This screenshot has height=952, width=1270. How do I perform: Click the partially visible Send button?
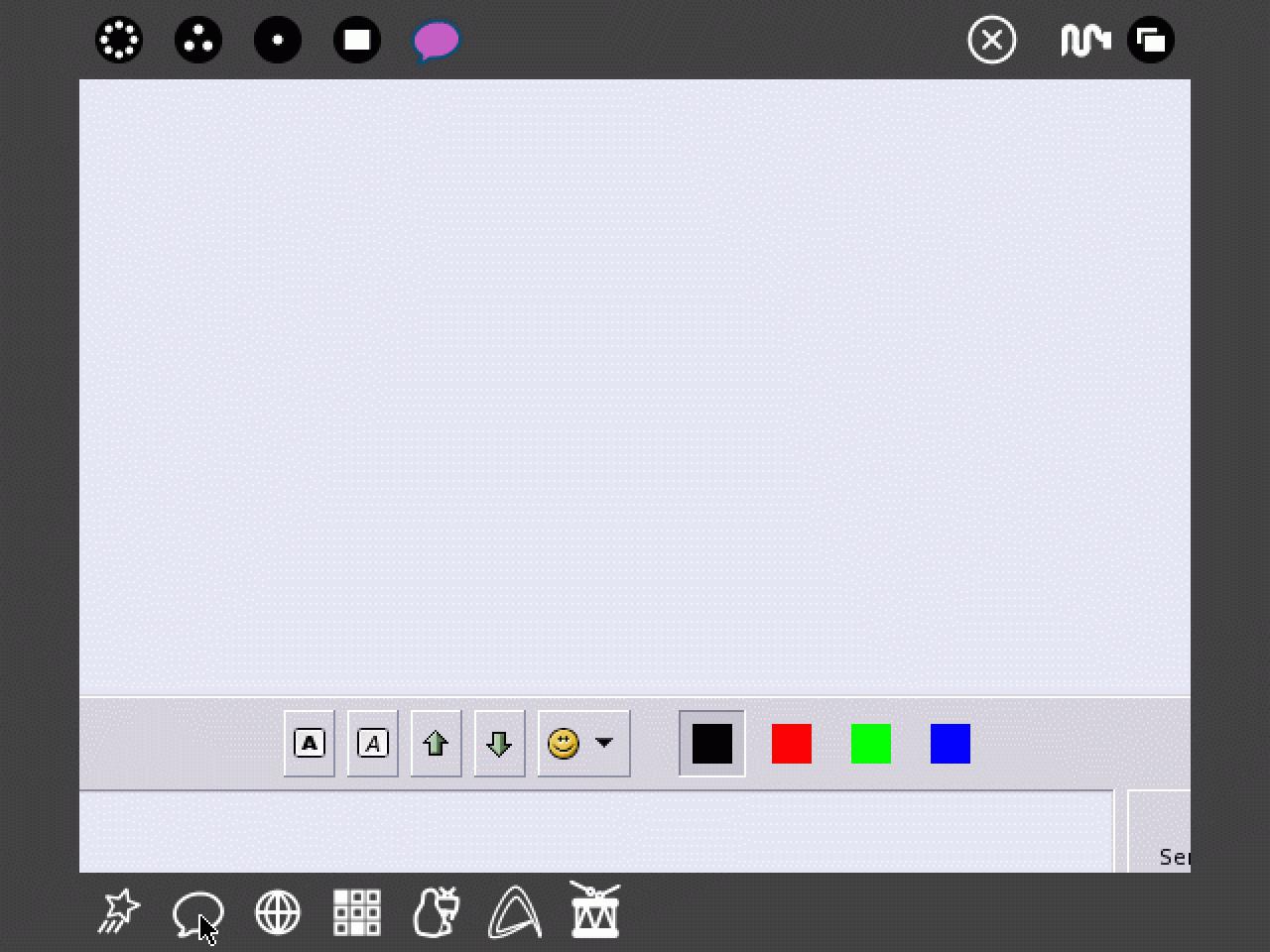pos(1160,832)
